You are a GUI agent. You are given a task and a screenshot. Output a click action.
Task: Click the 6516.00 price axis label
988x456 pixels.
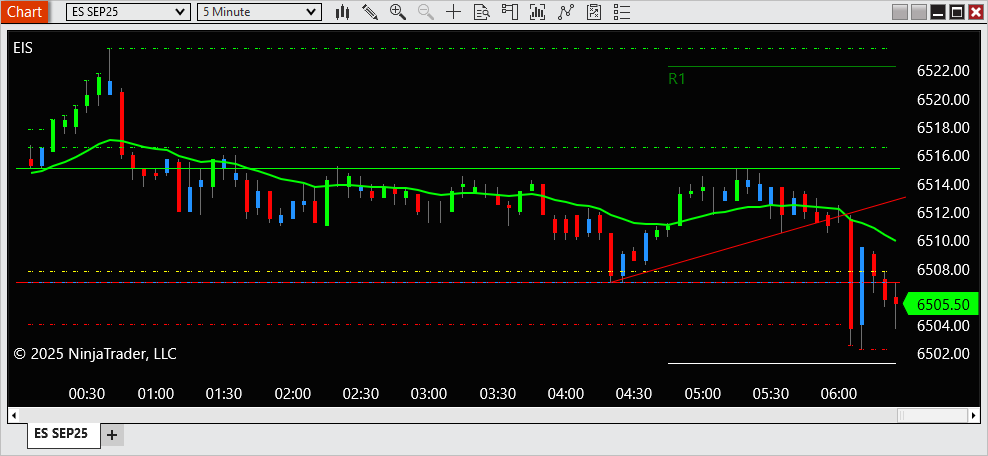pyautogui.click(x=943, y=156)
